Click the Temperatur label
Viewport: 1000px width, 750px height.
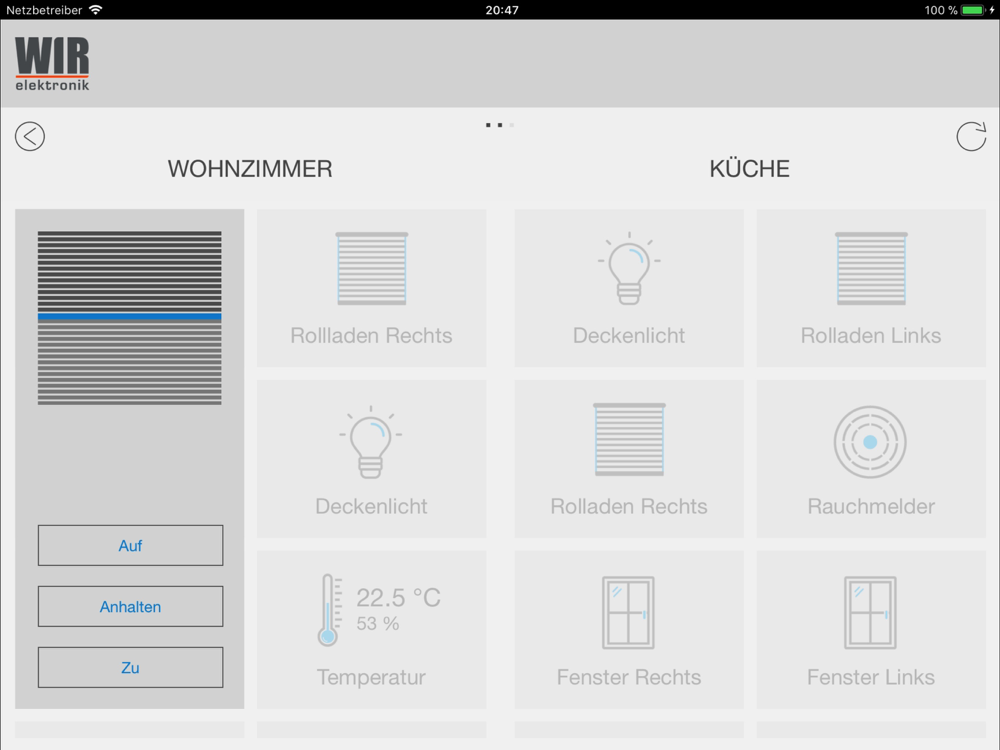[x=371, y=677]
